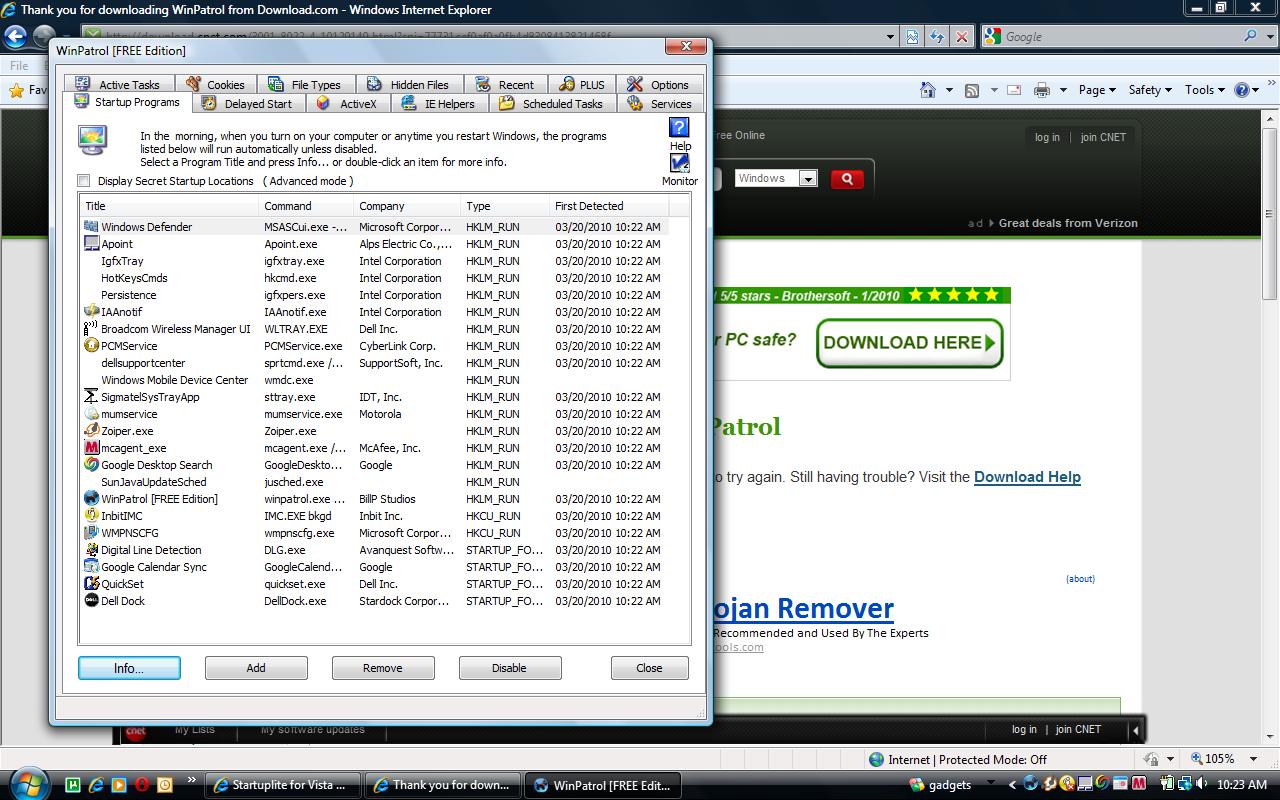Image resolution: width=1280 pixels, height=800 pixels.
Task: Switch to the Services tab
Action: 660,103
